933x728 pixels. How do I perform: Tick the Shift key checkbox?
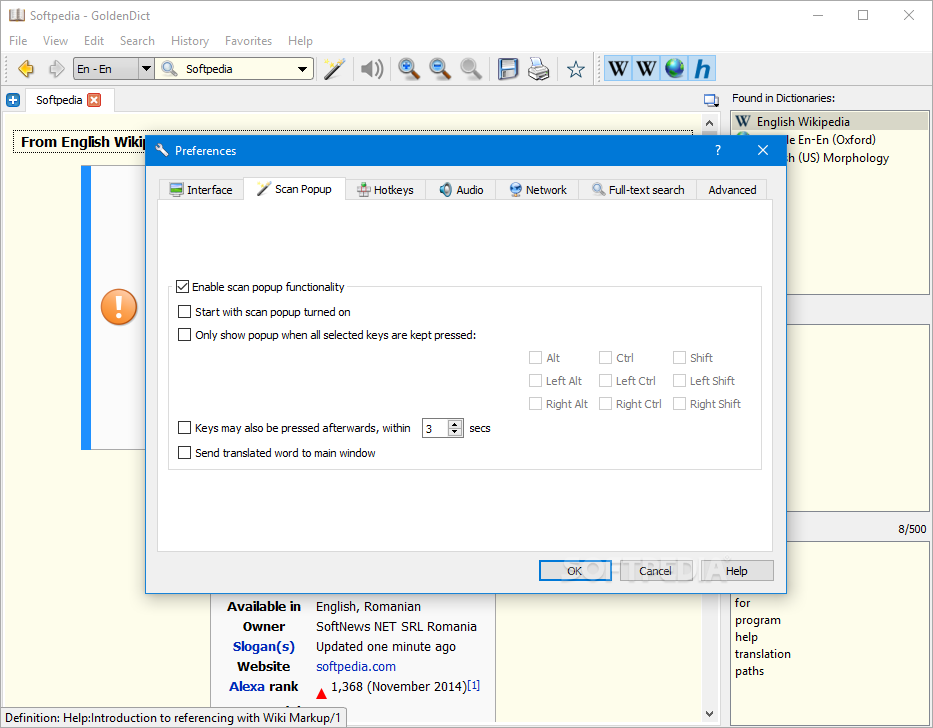coord(679,358)
